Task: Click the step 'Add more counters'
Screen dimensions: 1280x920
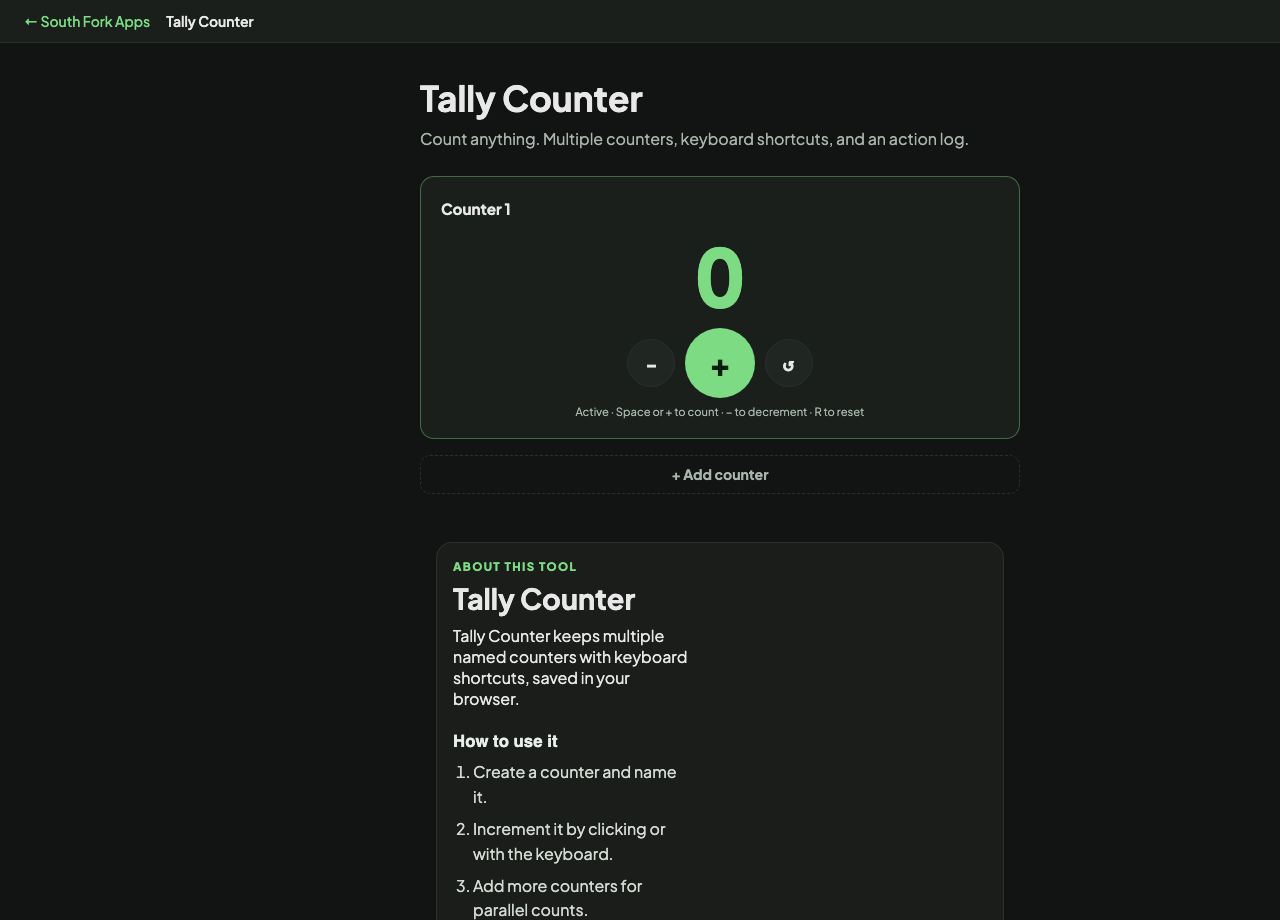Action: tap(558, 898)
